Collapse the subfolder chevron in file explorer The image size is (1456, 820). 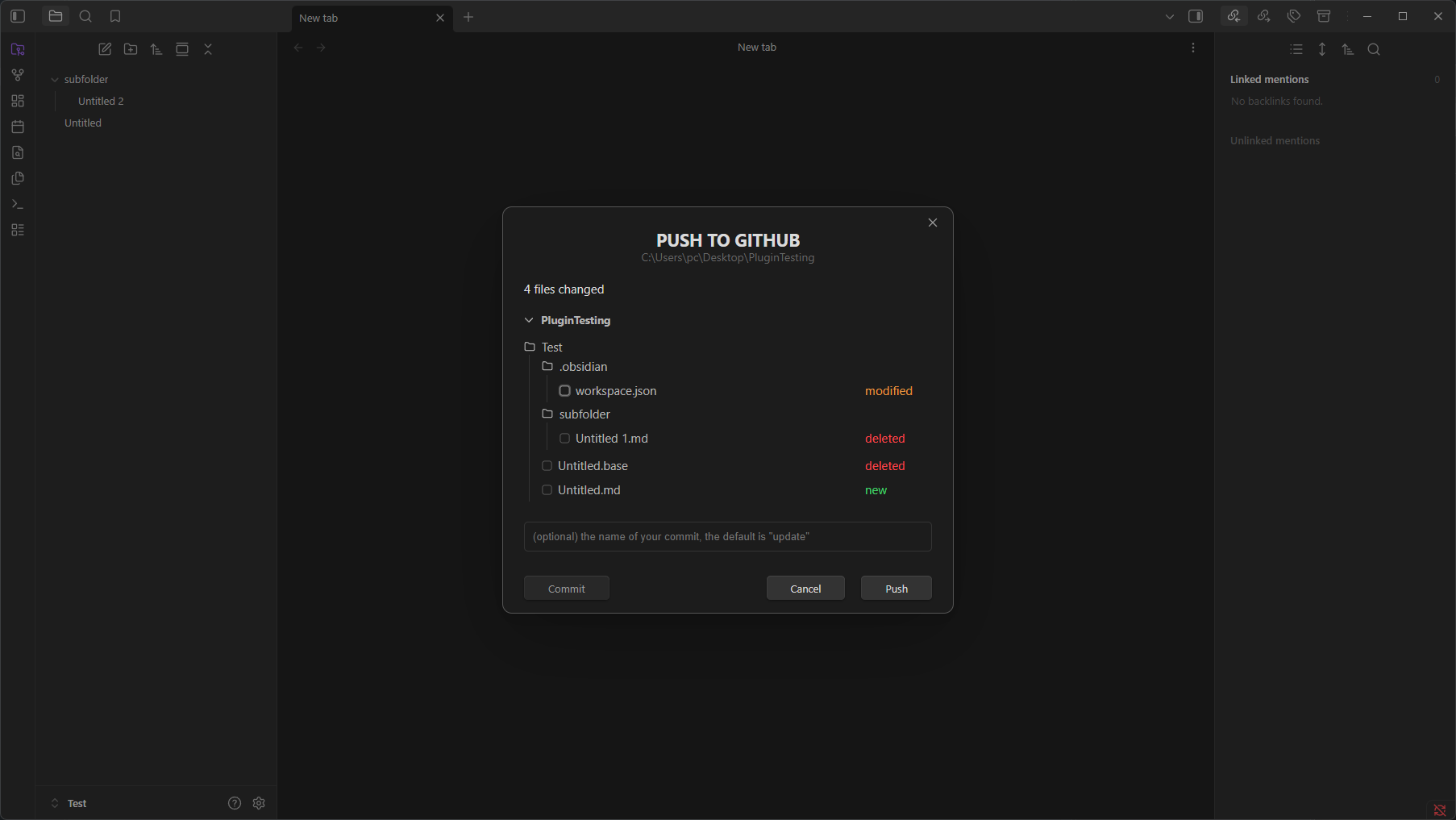(55, 80)
